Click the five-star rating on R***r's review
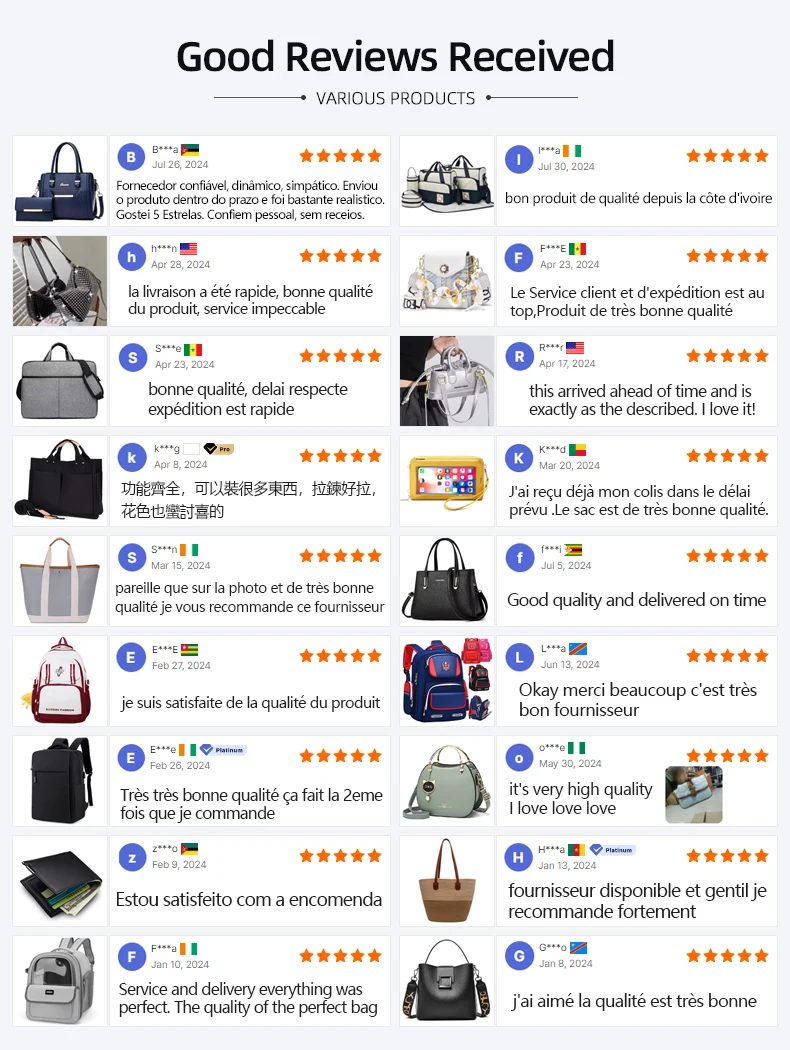Viewport: 790px width, 1050px height. [x=727, y=356]
